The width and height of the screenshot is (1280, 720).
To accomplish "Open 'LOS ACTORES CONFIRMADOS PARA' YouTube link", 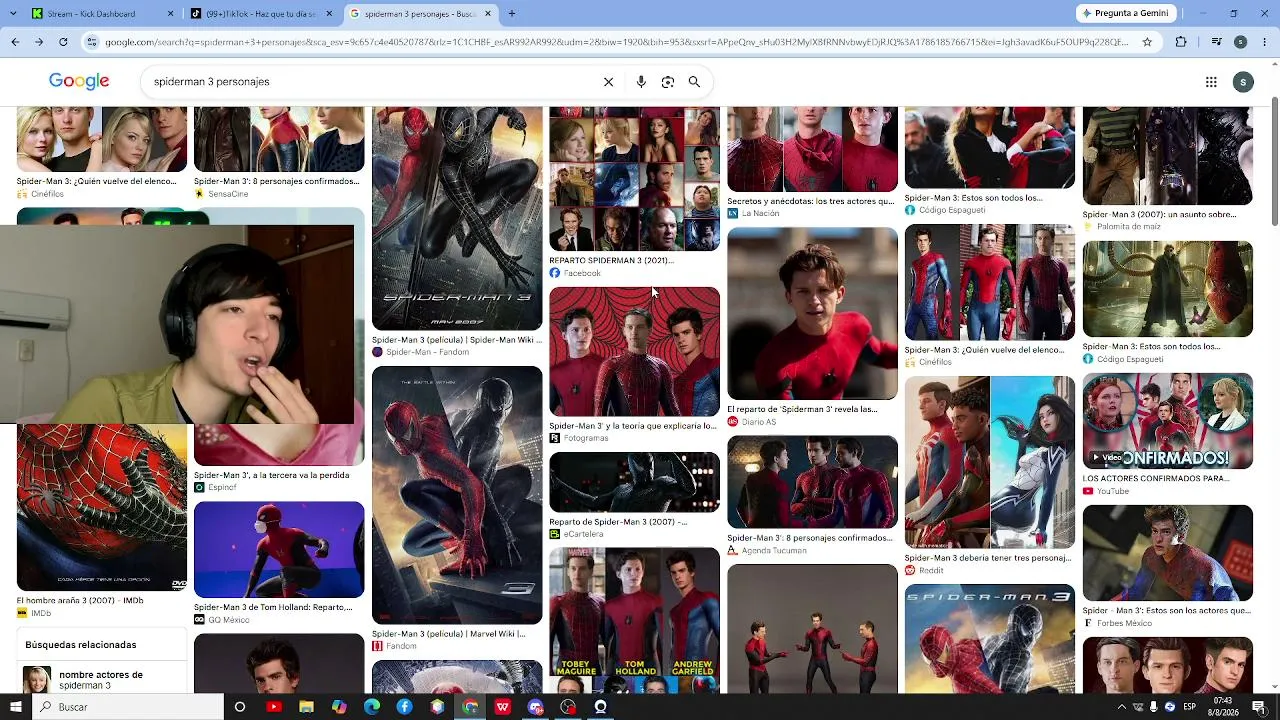I will (1156, 479).
